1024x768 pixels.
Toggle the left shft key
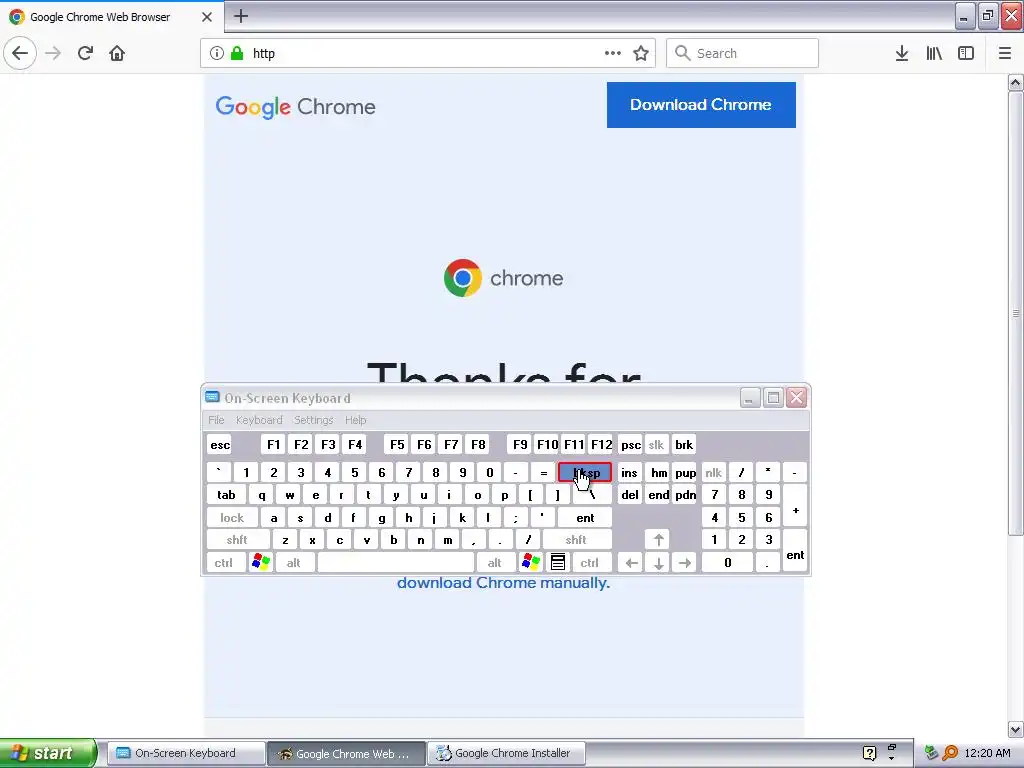(x=238, y=540)
